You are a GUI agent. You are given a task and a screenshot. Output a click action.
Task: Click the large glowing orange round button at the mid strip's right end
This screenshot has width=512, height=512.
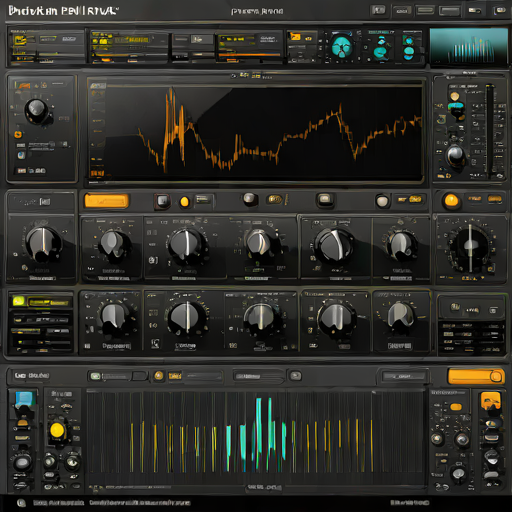click(451, 200)
